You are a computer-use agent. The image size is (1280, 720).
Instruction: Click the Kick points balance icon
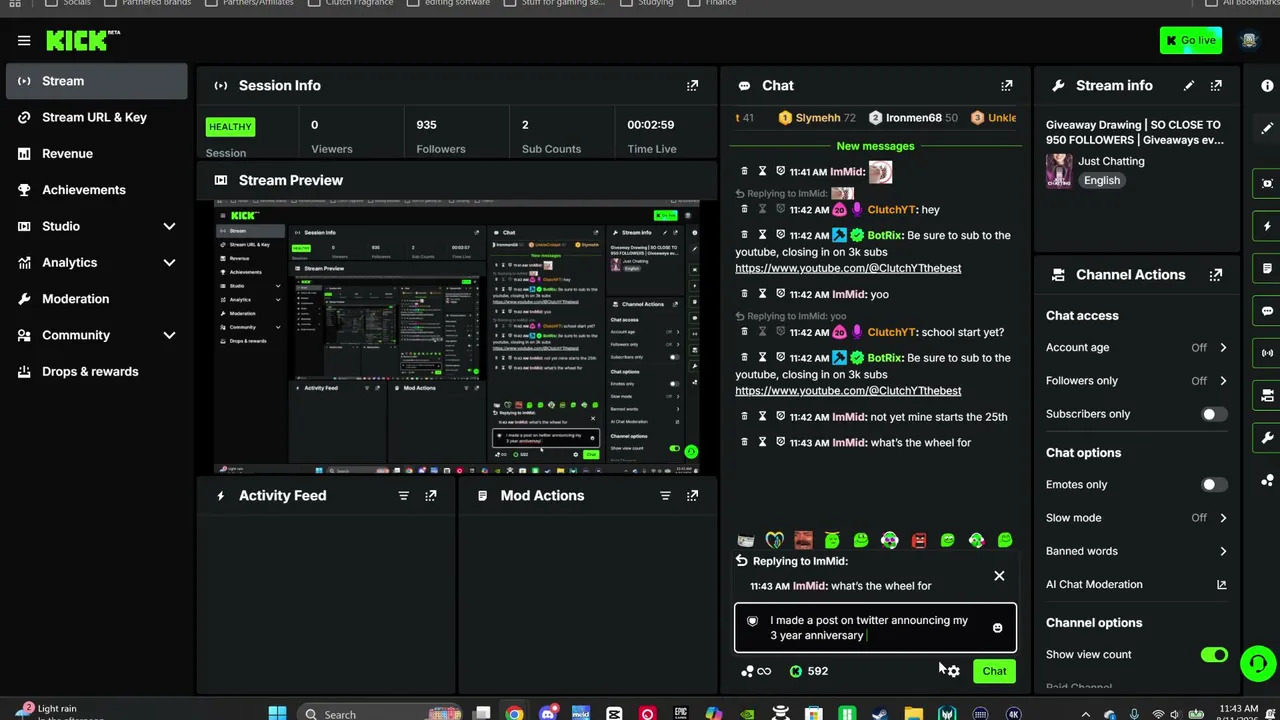(796, 671)
